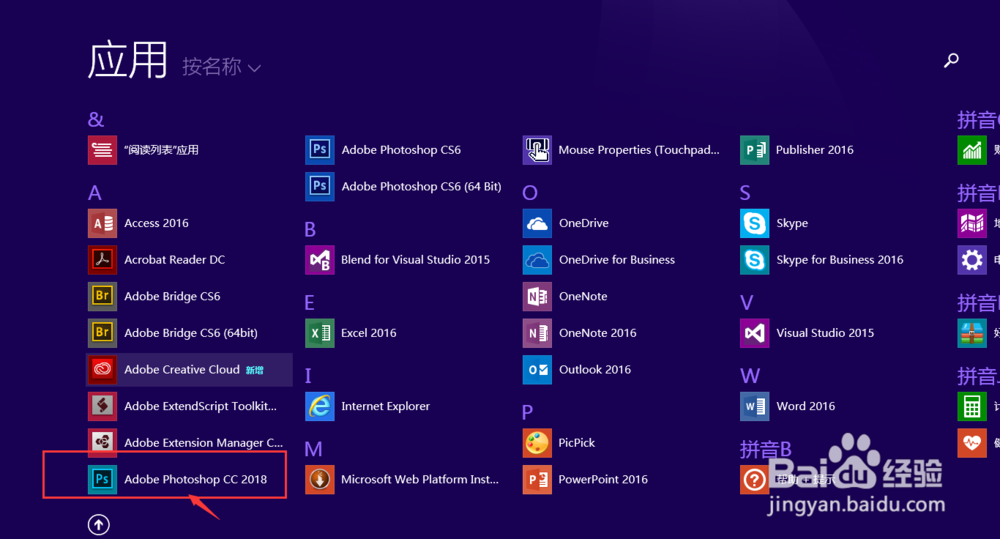Launch Access 2016 icon

coord(102,223)
